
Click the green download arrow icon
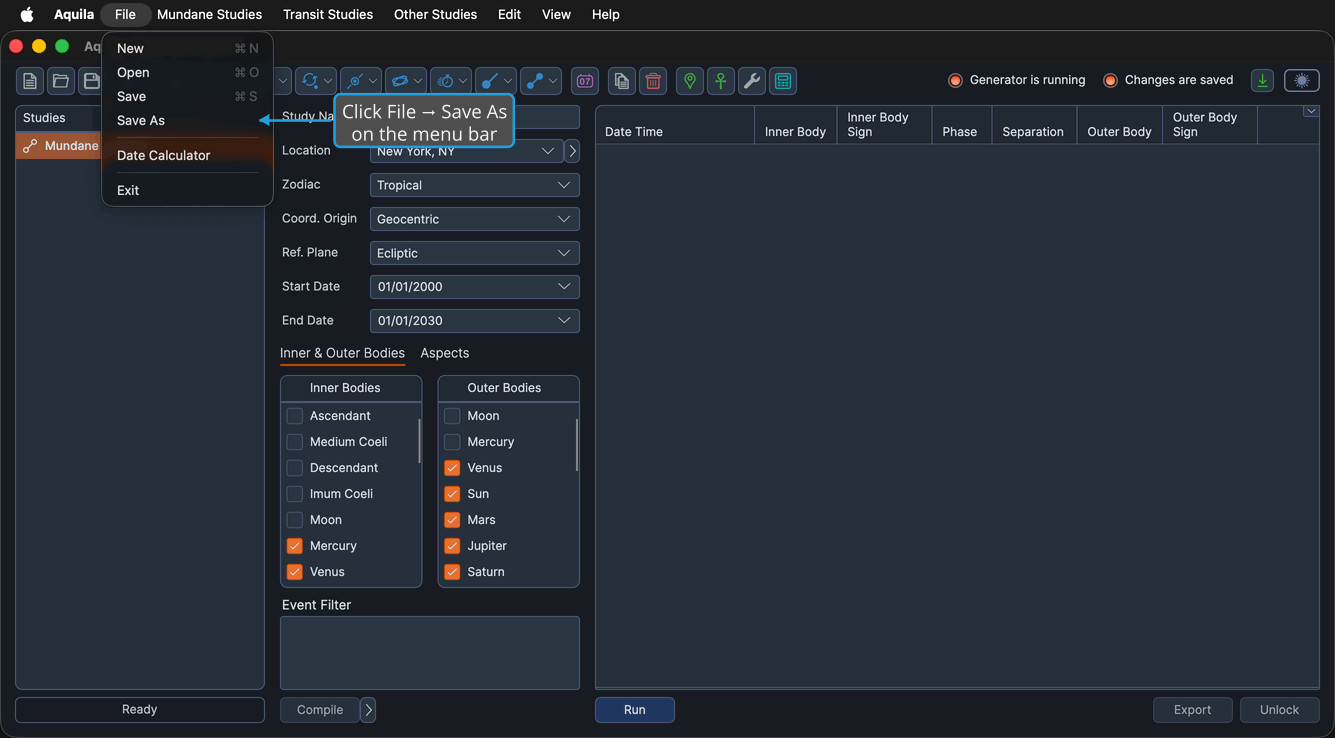(1263, 81)
